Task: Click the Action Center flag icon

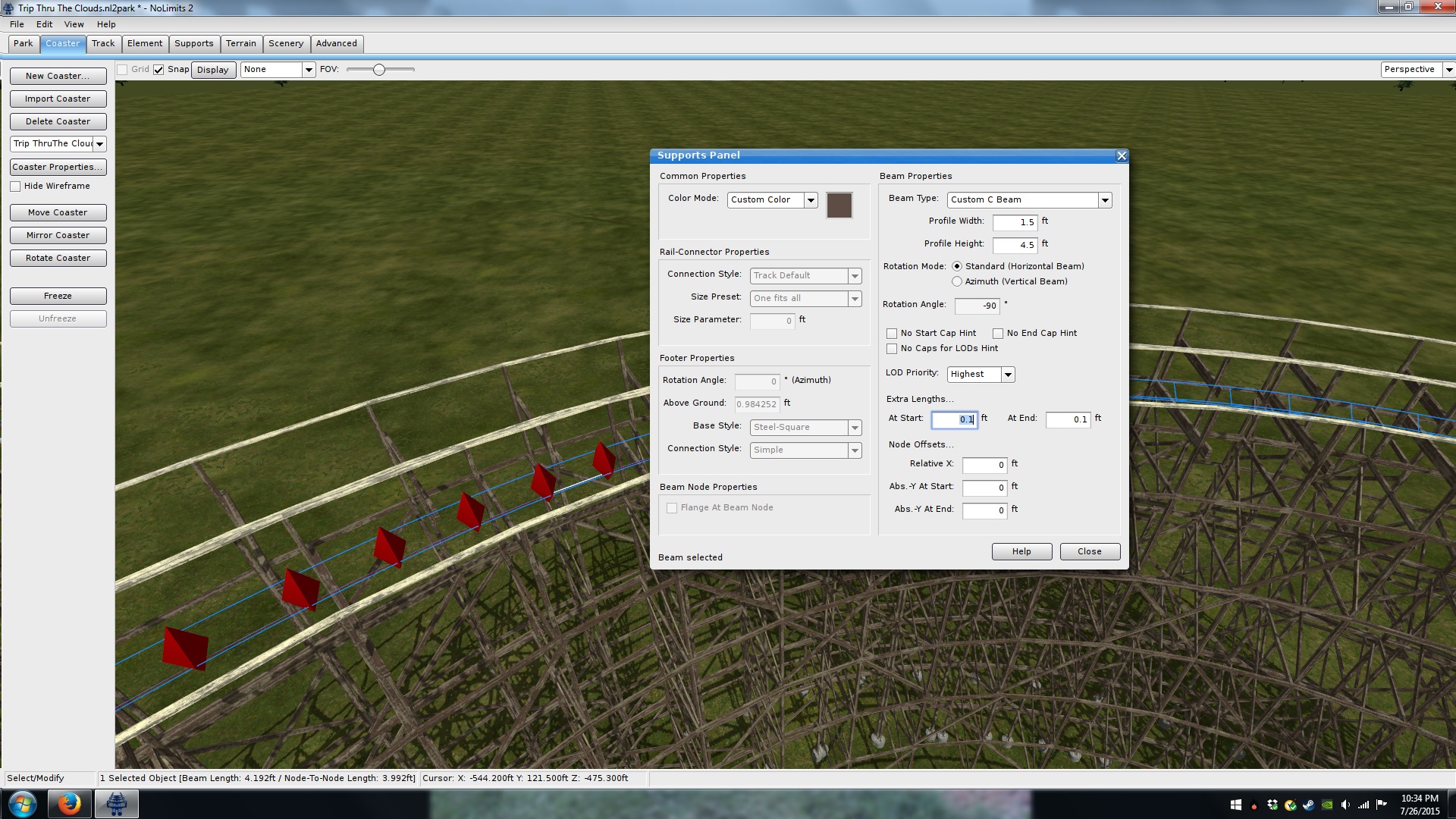Action: 1382,805
